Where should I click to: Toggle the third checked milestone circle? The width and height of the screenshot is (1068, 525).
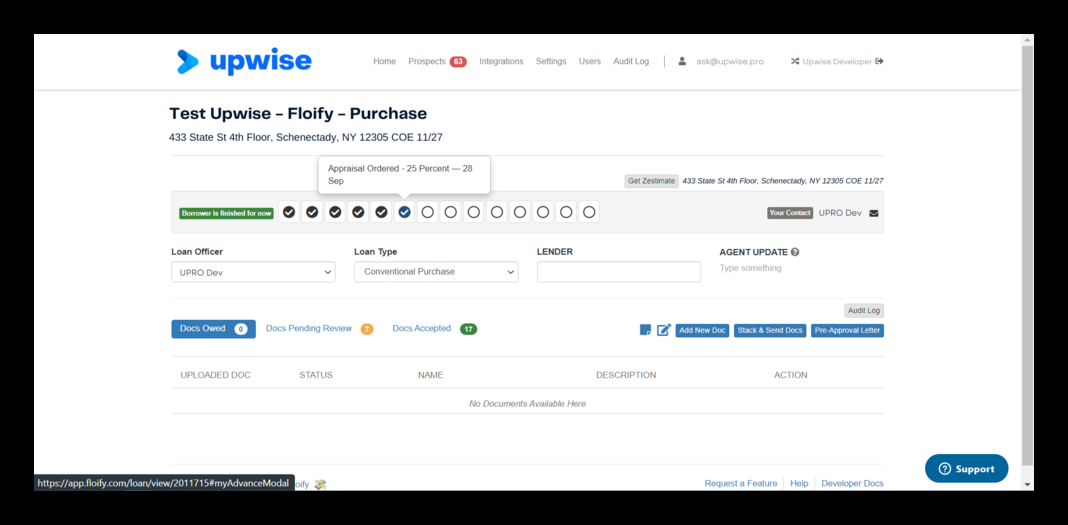(335, 212)
